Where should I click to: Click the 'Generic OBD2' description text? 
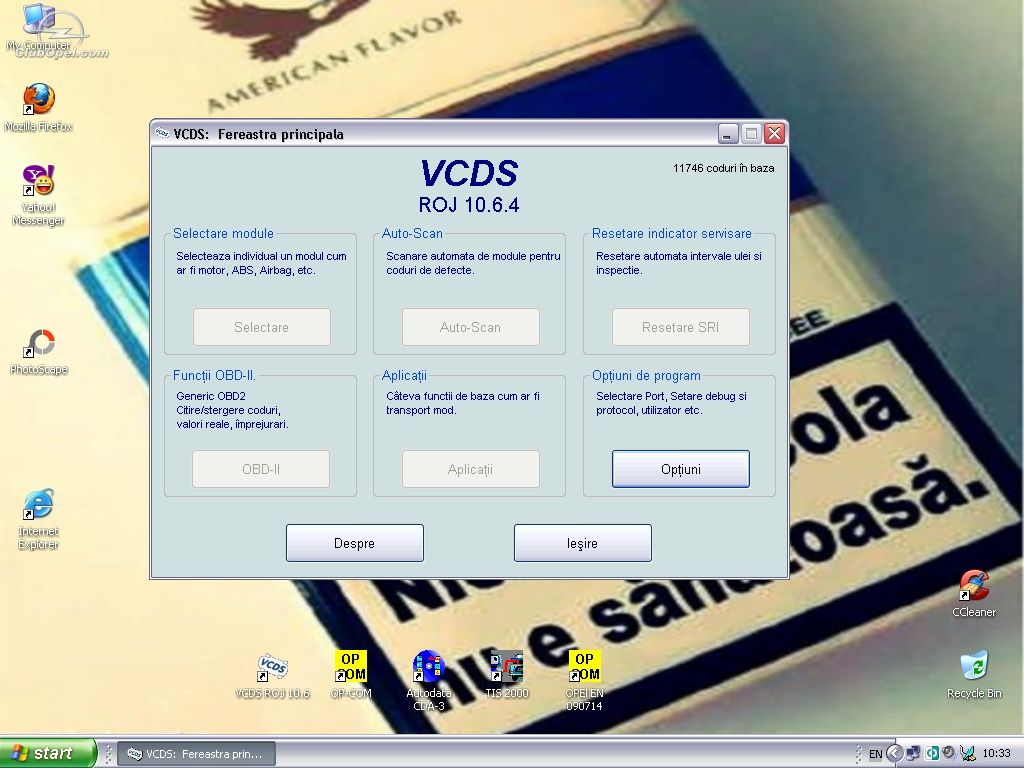[x=211, y=396]
